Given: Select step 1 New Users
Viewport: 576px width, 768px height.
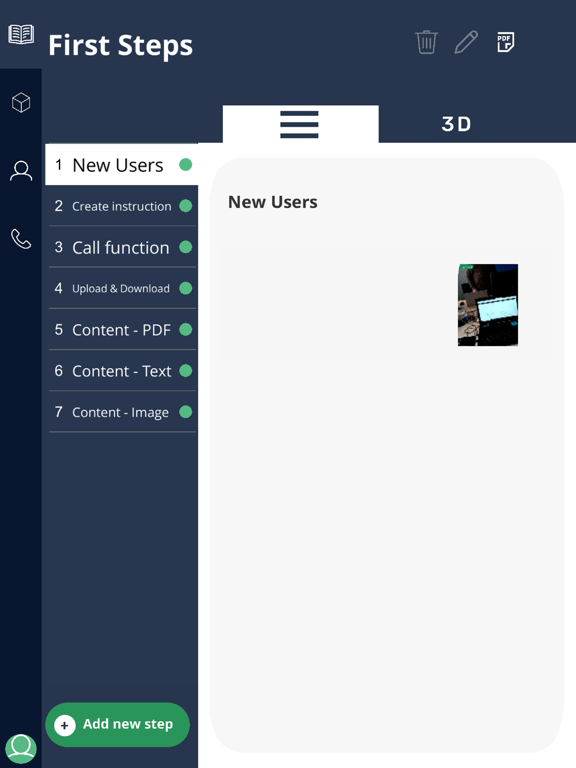Looking at the screenshot, I should coord(121,165).
